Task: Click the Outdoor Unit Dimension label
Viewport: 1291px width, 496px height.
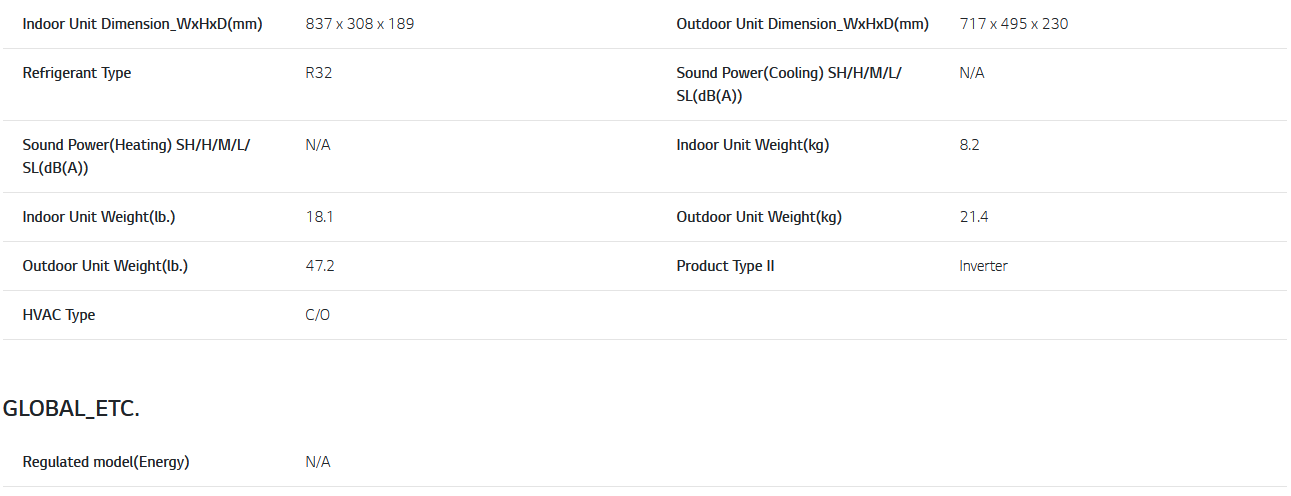Action: [802, 24]
